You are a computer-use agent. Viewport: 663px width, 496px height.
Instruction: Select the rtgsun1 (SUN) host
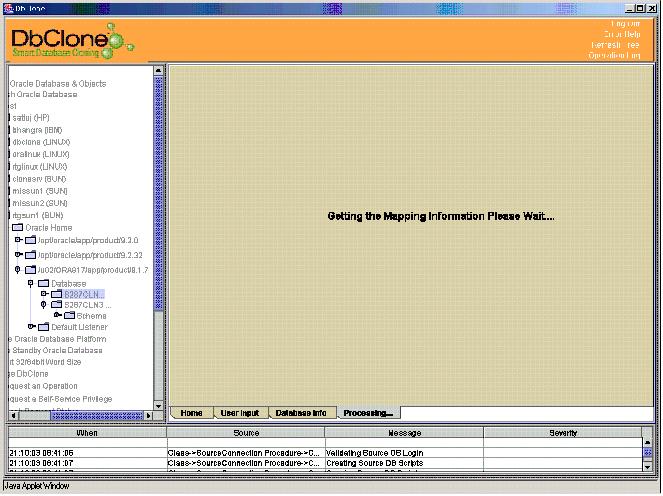38,215
